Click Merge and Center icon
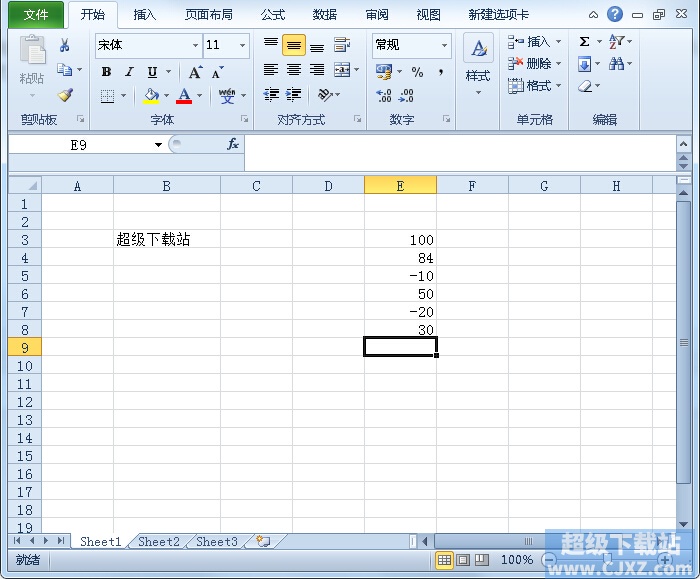Image resolution: width=700 pixels, height=579 pixels. tap(342, 70)
